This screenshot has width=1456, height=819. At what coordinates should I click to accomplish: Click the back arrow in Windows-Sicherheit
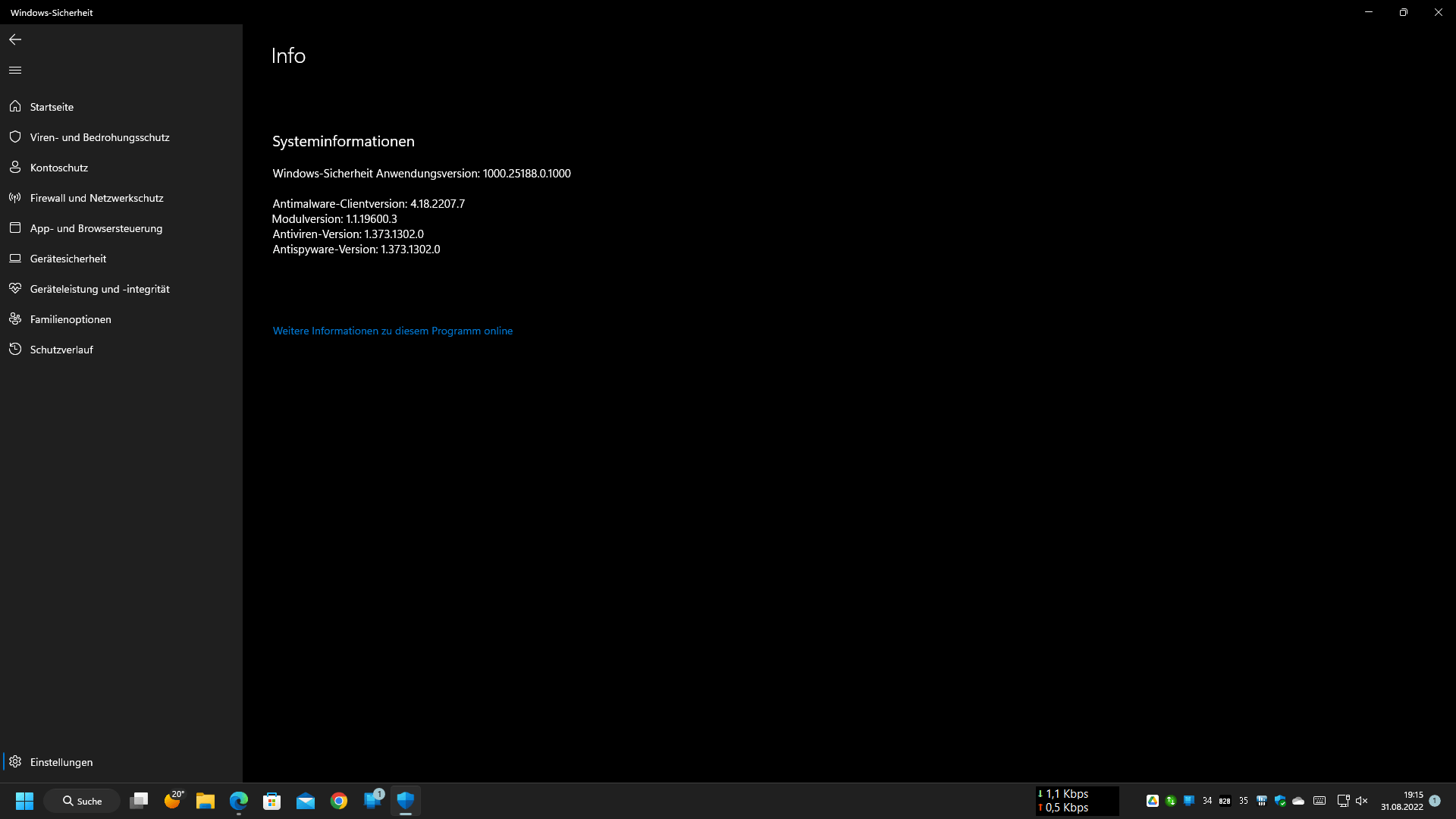tap(15, 39)
